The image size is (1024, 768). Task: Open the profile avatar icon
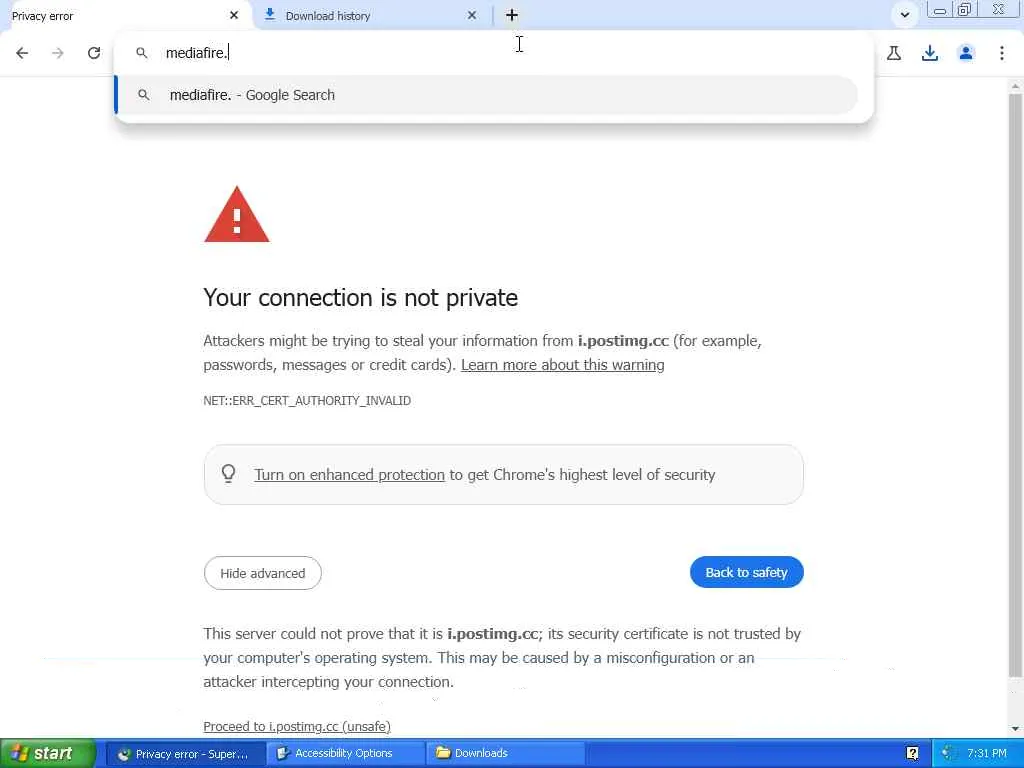[966, 53]
